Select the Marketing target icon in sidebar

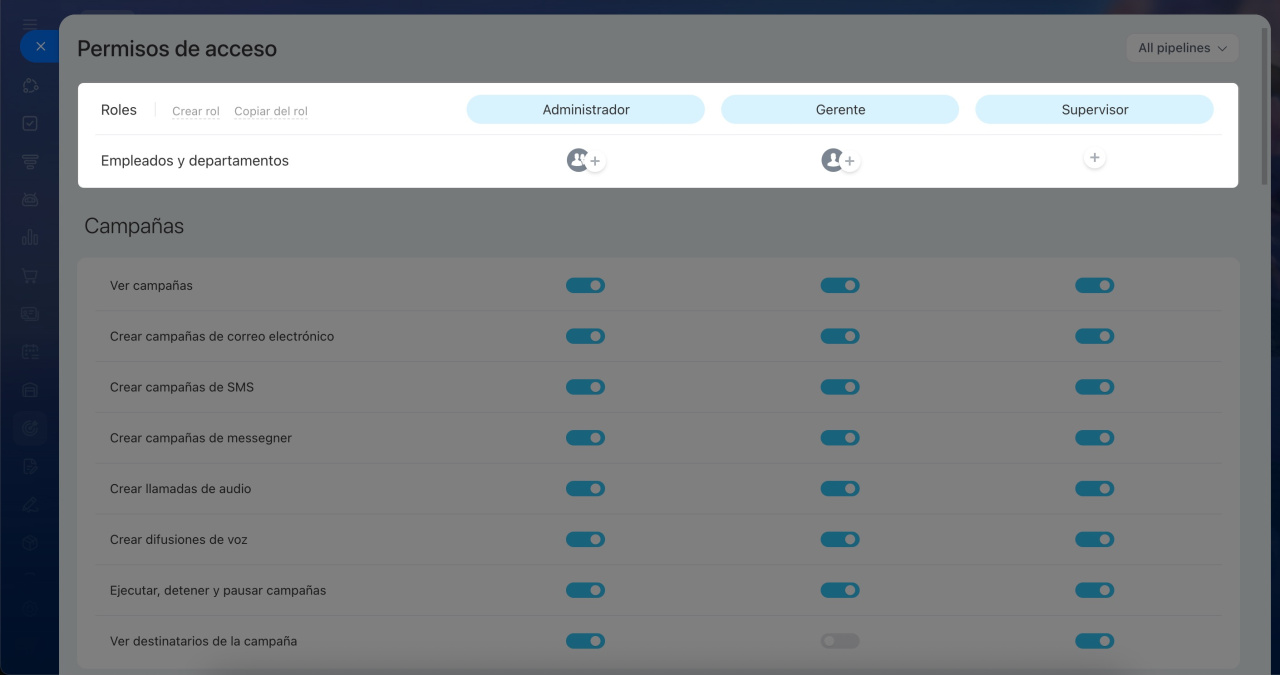30,428
